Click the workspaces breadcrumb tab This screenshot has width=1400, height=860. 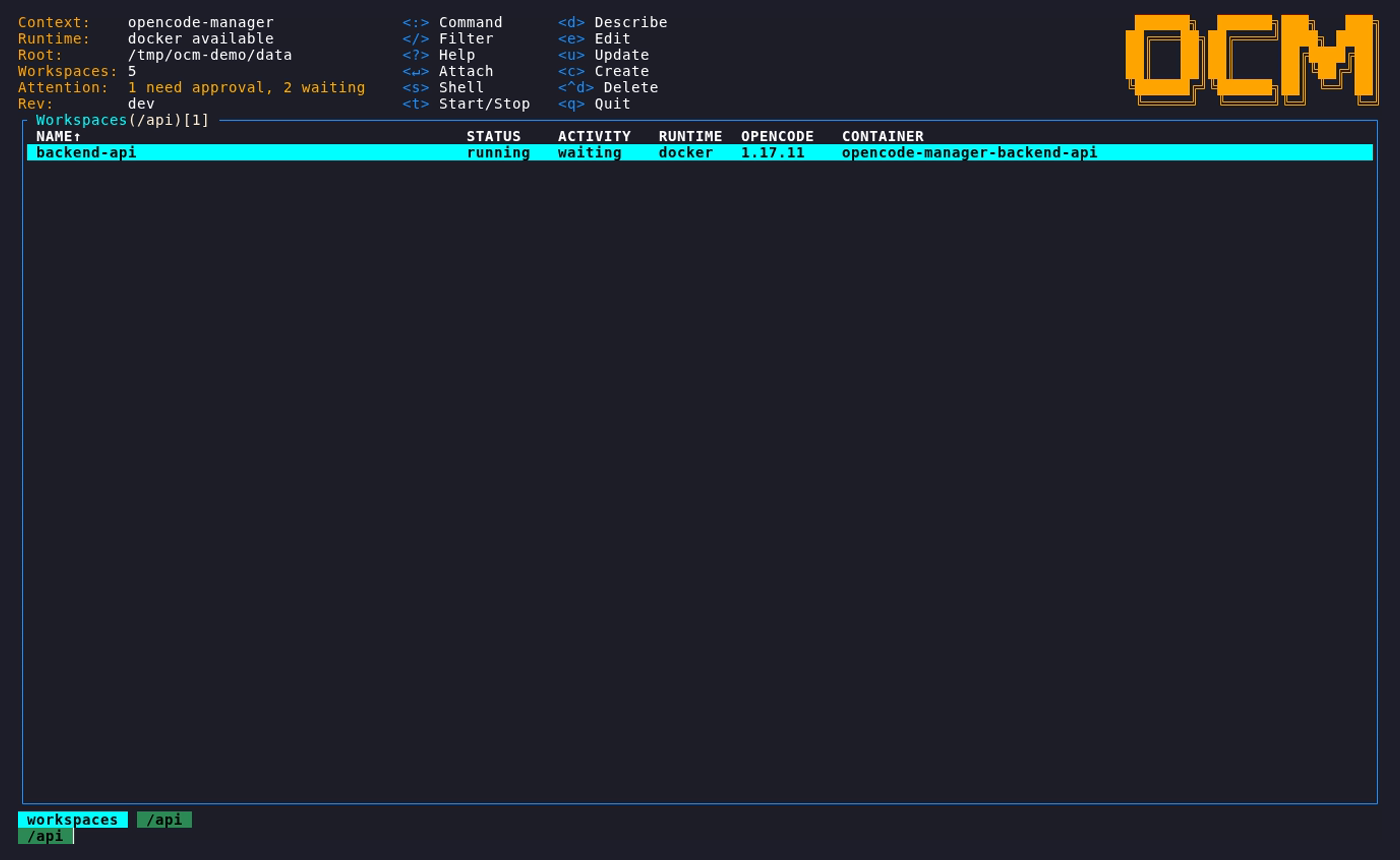pos(73,819)
